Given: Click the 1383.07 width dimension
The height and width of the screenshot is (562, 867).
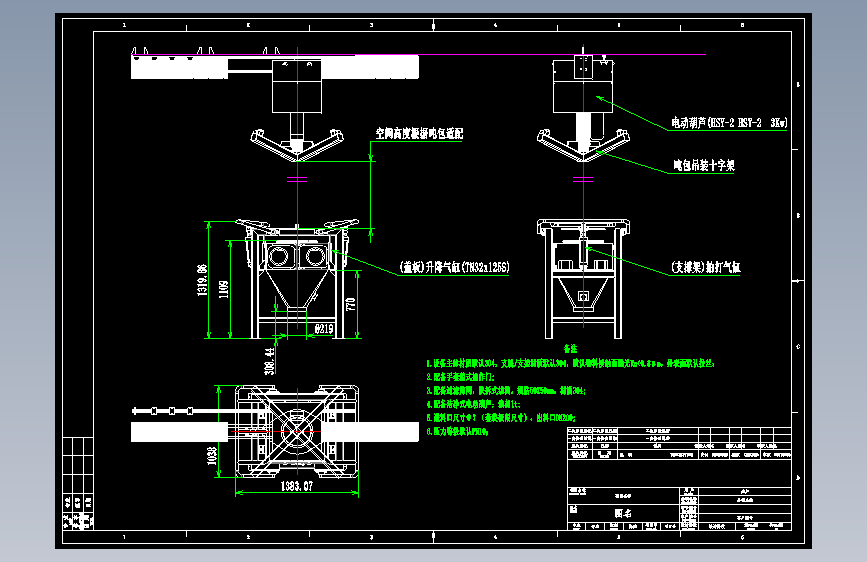Looking at the screenshot, I should click(296, 486).
